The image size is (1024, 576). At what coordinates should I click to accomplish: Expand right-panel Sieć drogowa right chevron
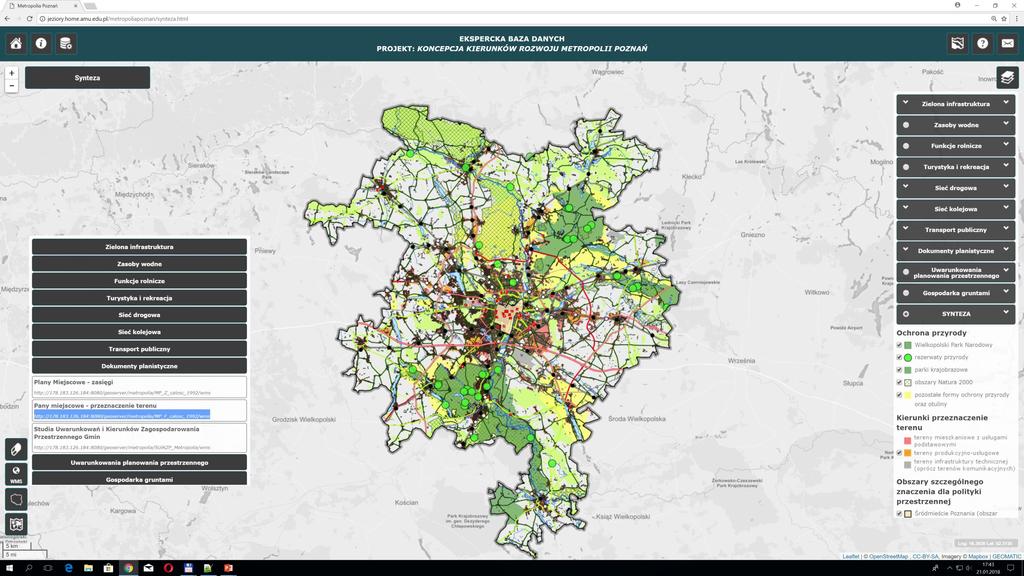click(x=1006, y=187)
